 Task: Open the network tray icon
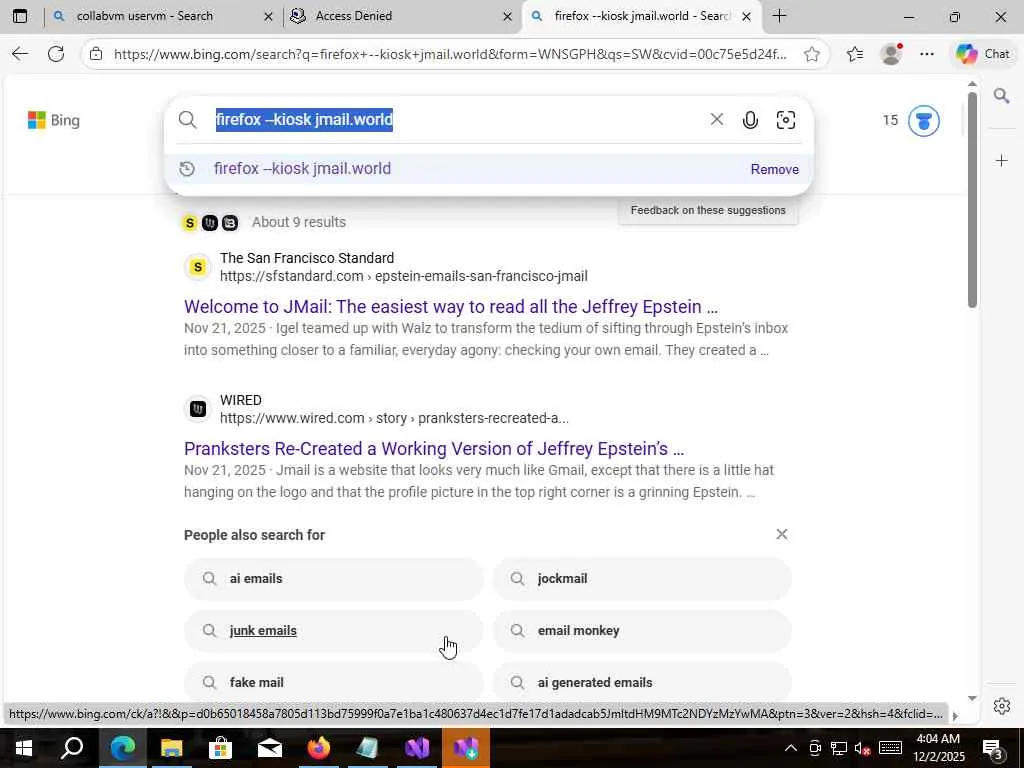click(839, 748)
